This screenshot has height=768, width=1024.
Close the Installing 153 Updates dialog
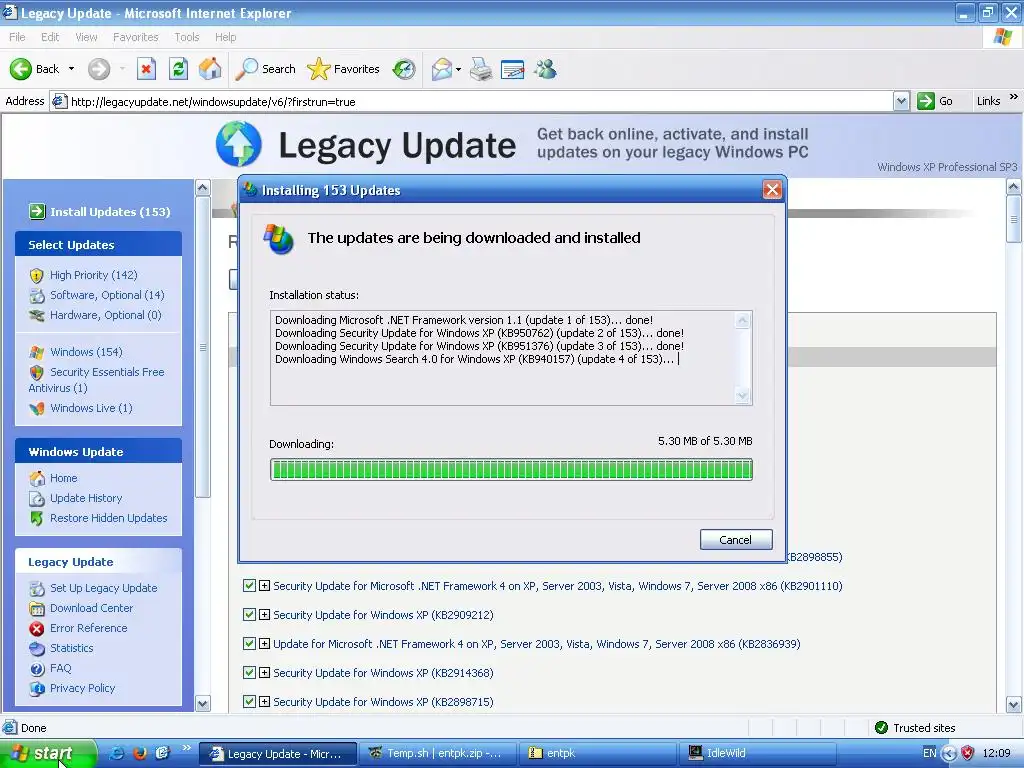[x=772, y=190]
